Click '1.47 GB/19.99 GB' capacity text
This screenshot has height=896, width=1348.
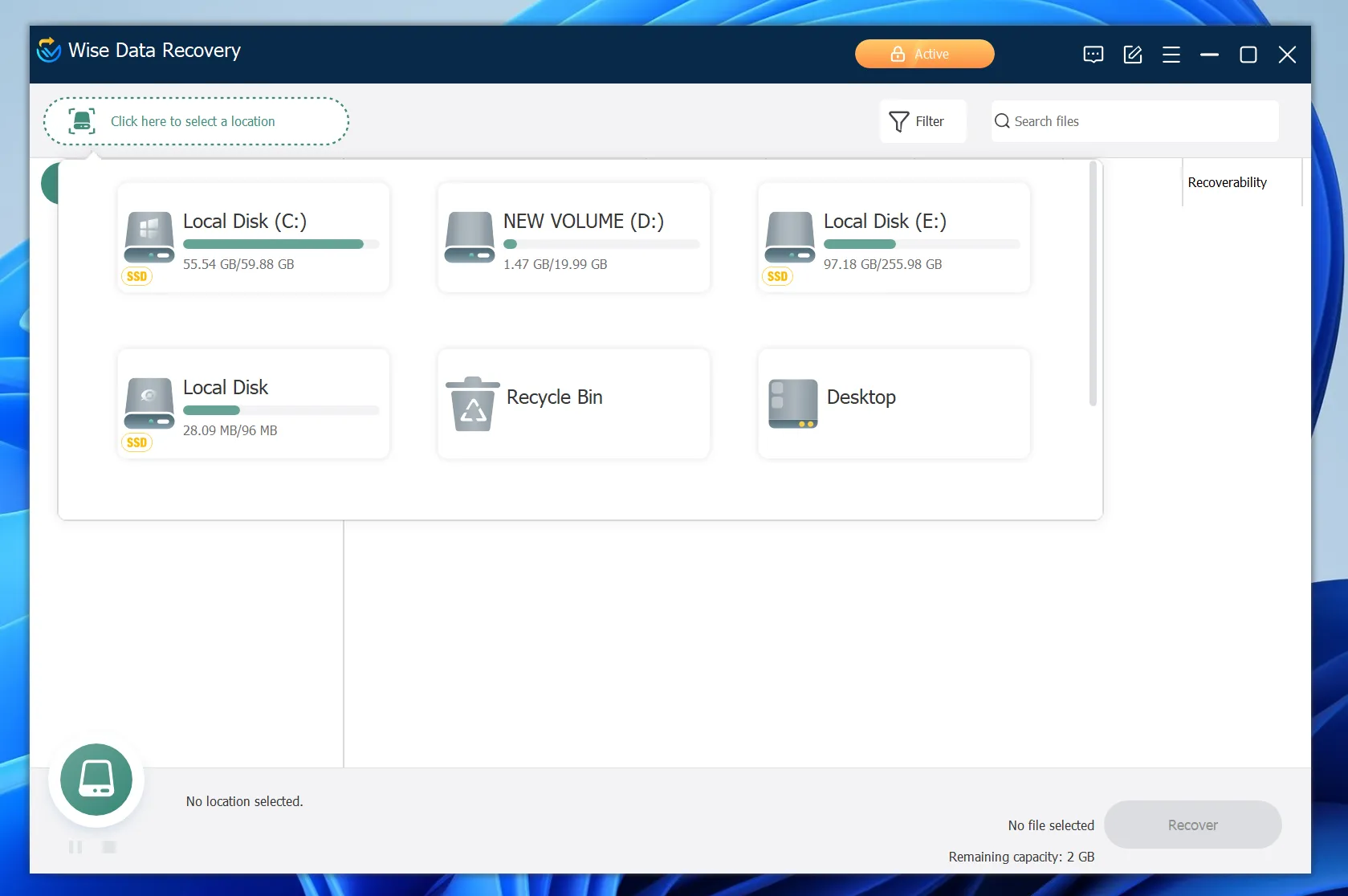(556, 264)
